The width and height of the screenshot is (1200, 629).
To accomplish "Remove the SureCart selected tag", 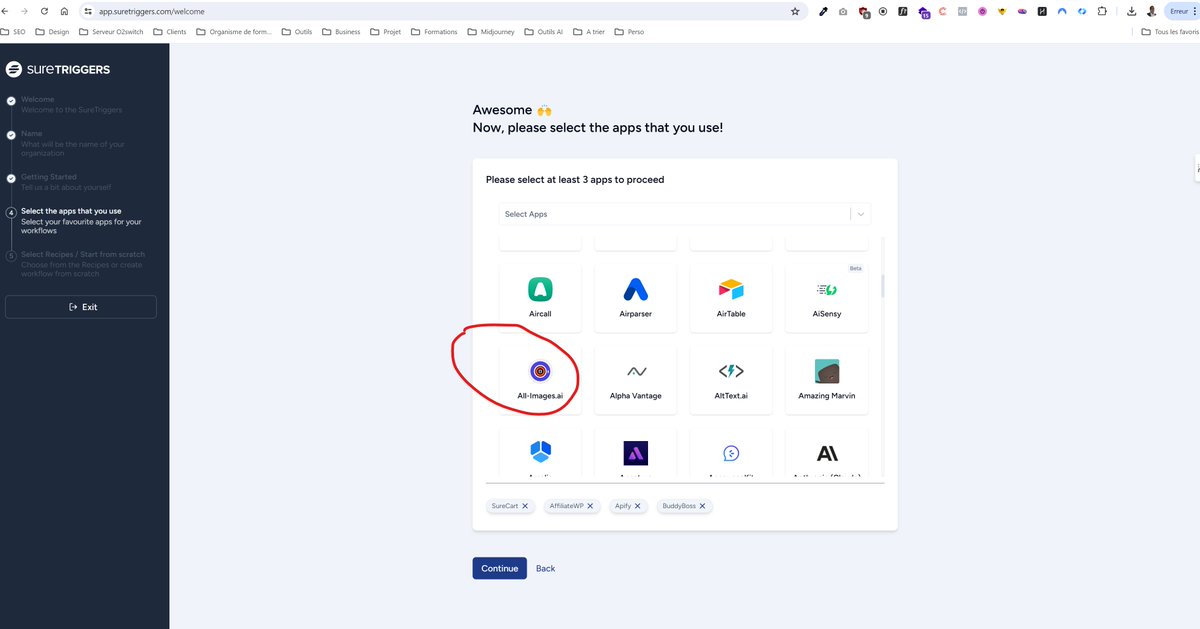I will pos(525,506).
